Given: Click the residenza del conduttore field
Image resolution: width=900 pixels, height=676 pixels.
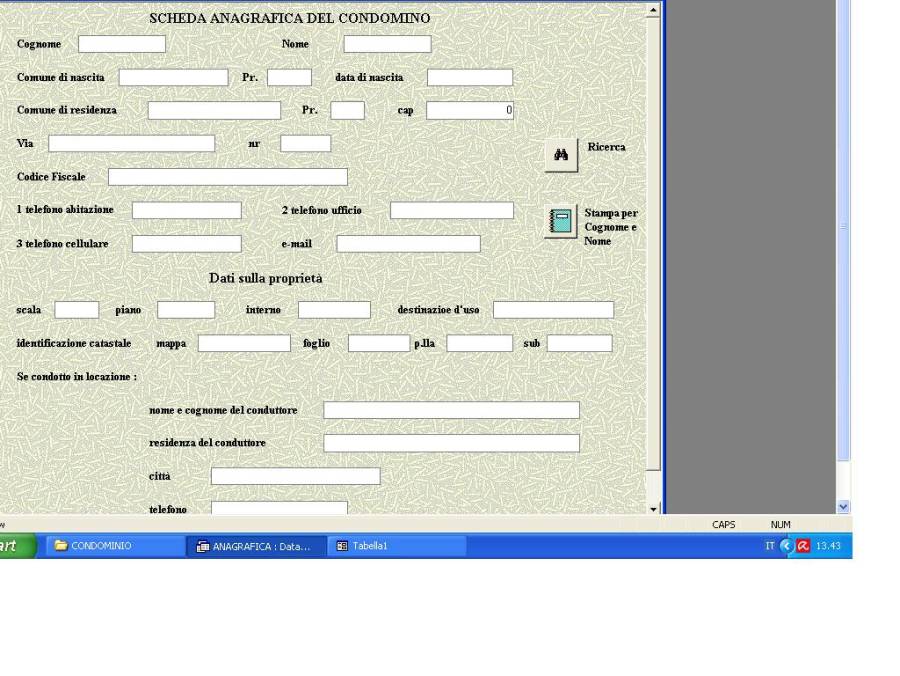Looking at the screenshot, I should click(x=452, y=443).
